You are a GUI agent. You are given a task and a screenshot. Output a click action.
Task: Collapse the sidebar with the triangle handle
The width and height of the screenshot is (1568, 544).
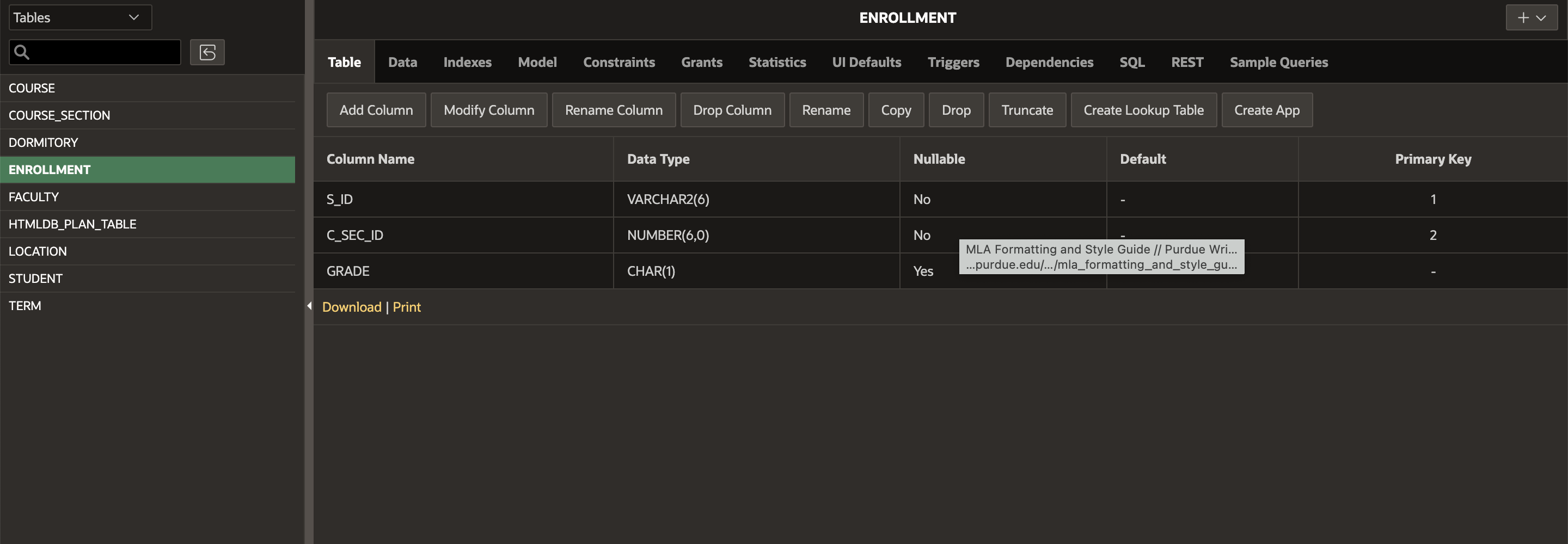(309, 306)
